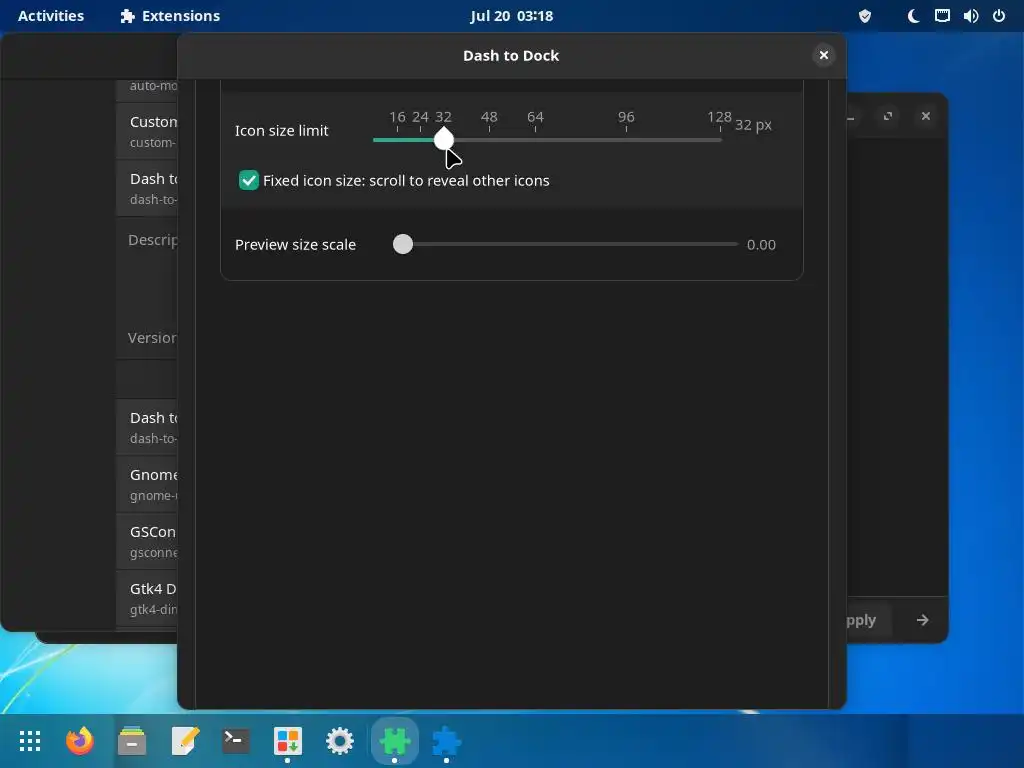Click the Preview size scale label
The image size is (1024, 768).
click(295, 245)
